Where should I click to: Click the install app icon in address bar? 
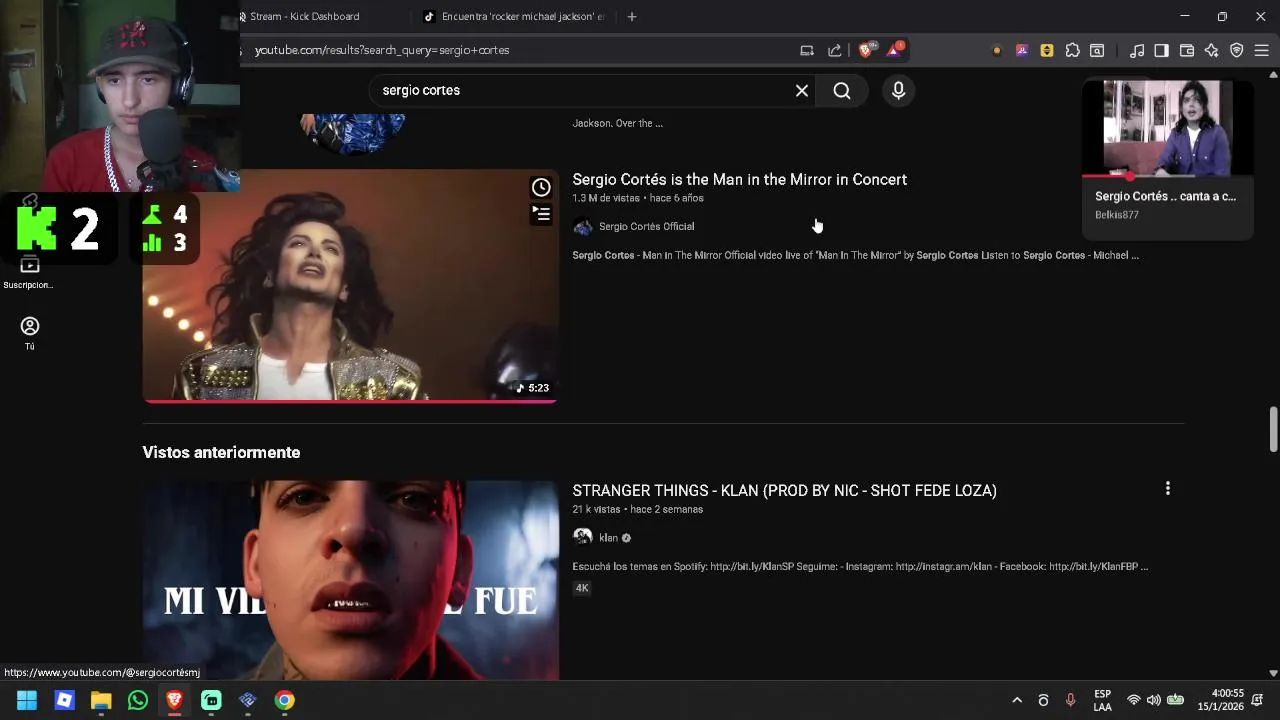coord(807,50)
